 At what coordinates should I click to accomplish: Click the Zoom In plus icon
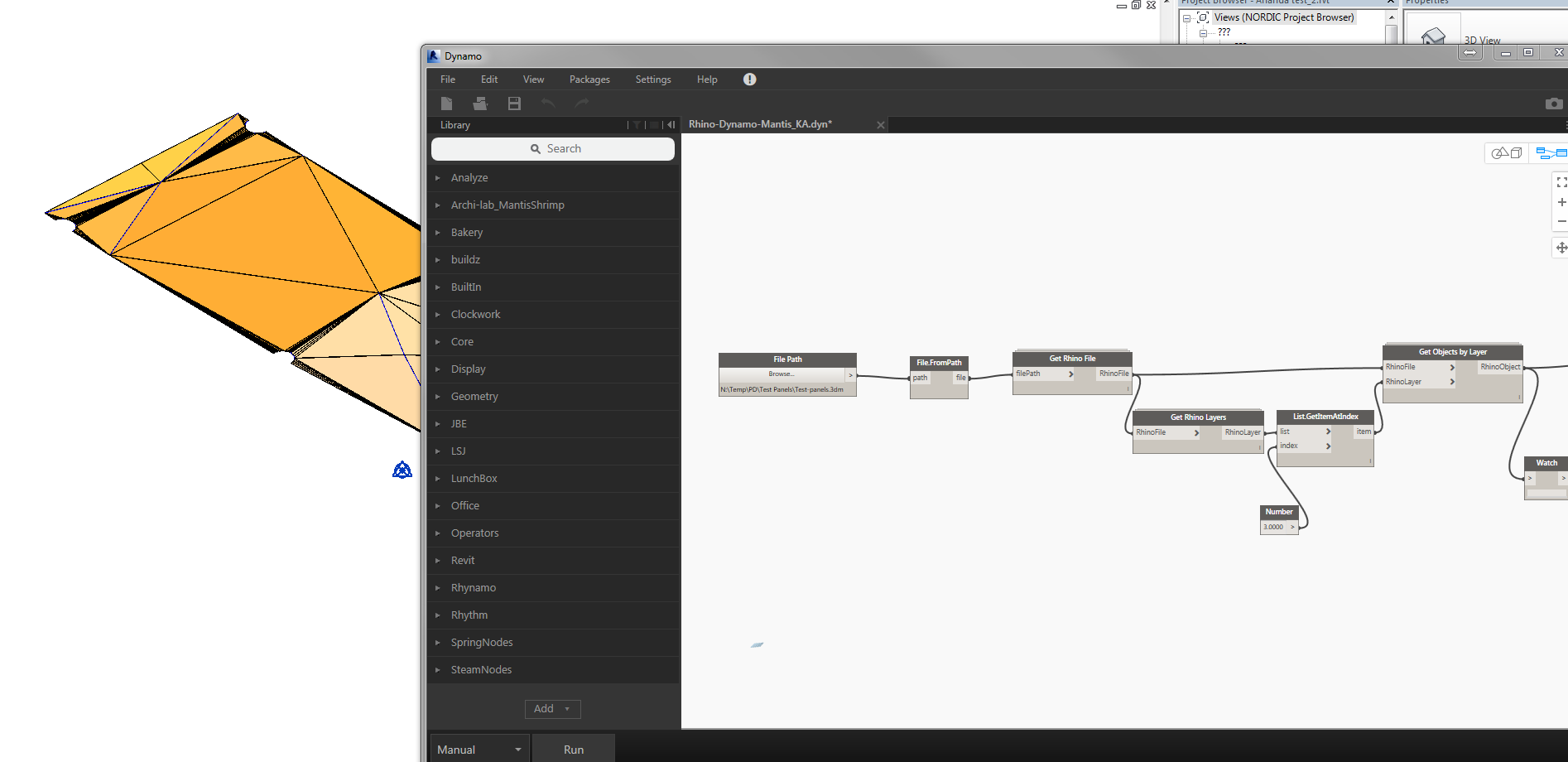1561,202
